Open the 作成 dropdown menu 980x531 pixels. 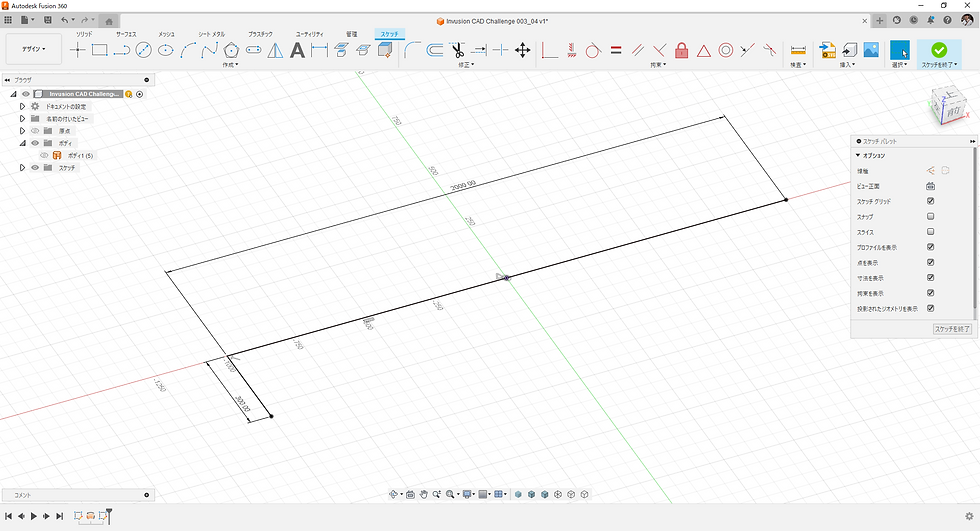[x=230, y=65]
